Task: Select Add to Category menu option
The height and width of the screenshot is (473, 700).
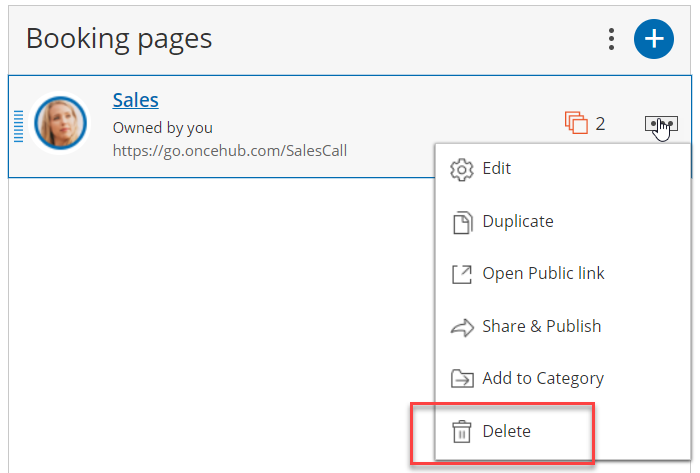Action: coord(542,379)
